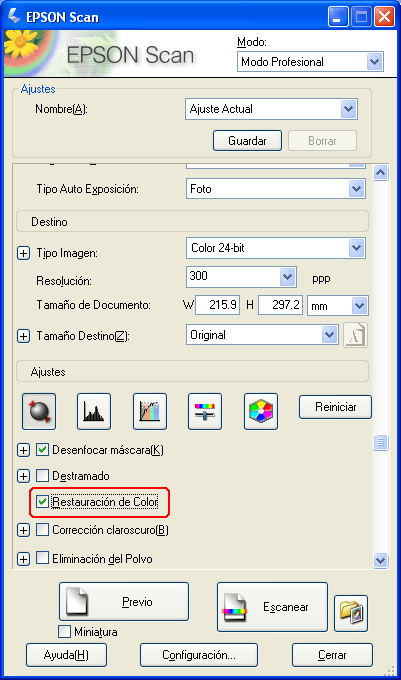Image resolution: width=401 pixels, height=680 pixels.
Task: Open the Tone Correction curve icon
Action: click(150, 411)
